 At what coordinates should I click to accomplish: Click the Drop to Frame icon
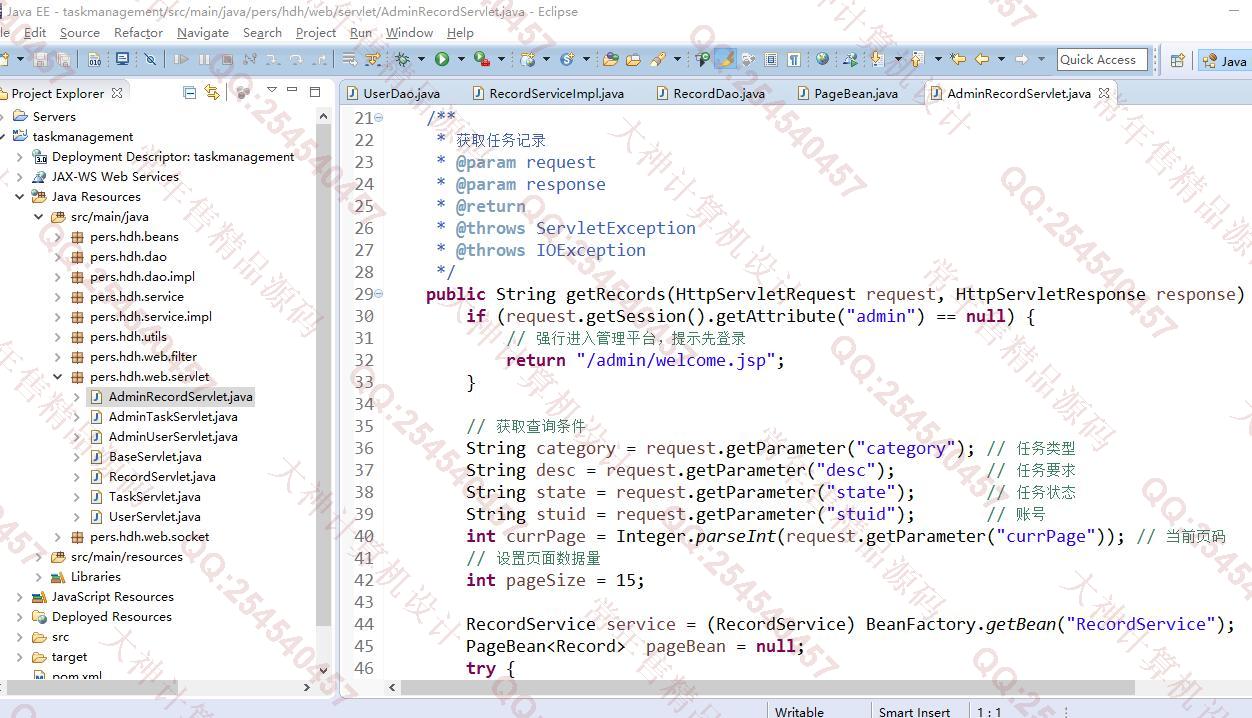tap(349, 60)
